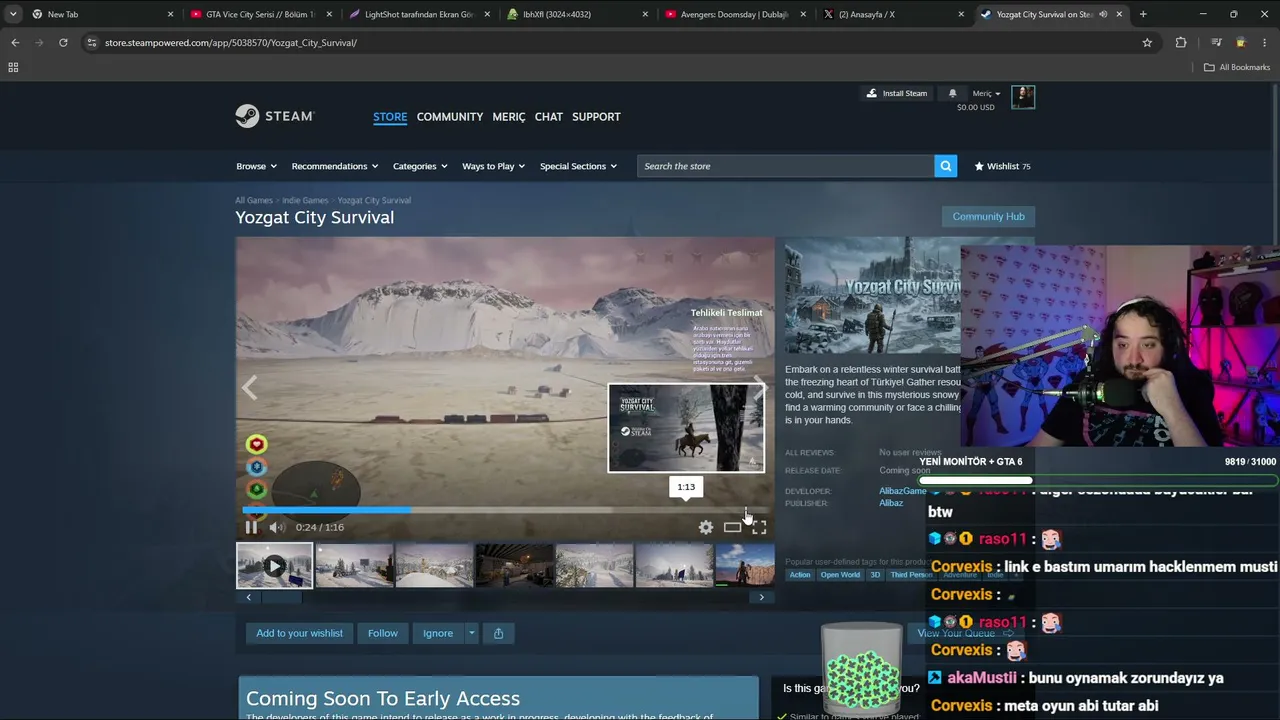The image size is (1280, 720).
Task: Open the All Bookmarks folder
Action: click(x=1237, y=67)
